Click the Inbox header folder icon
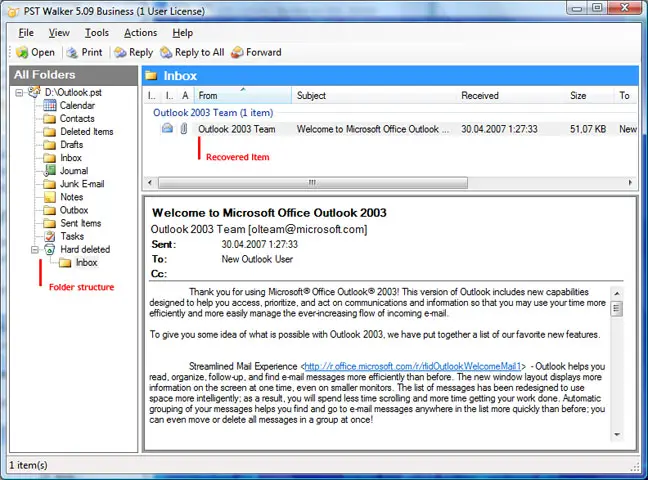Screen dimensions: 648x480 tap(151, 76)
